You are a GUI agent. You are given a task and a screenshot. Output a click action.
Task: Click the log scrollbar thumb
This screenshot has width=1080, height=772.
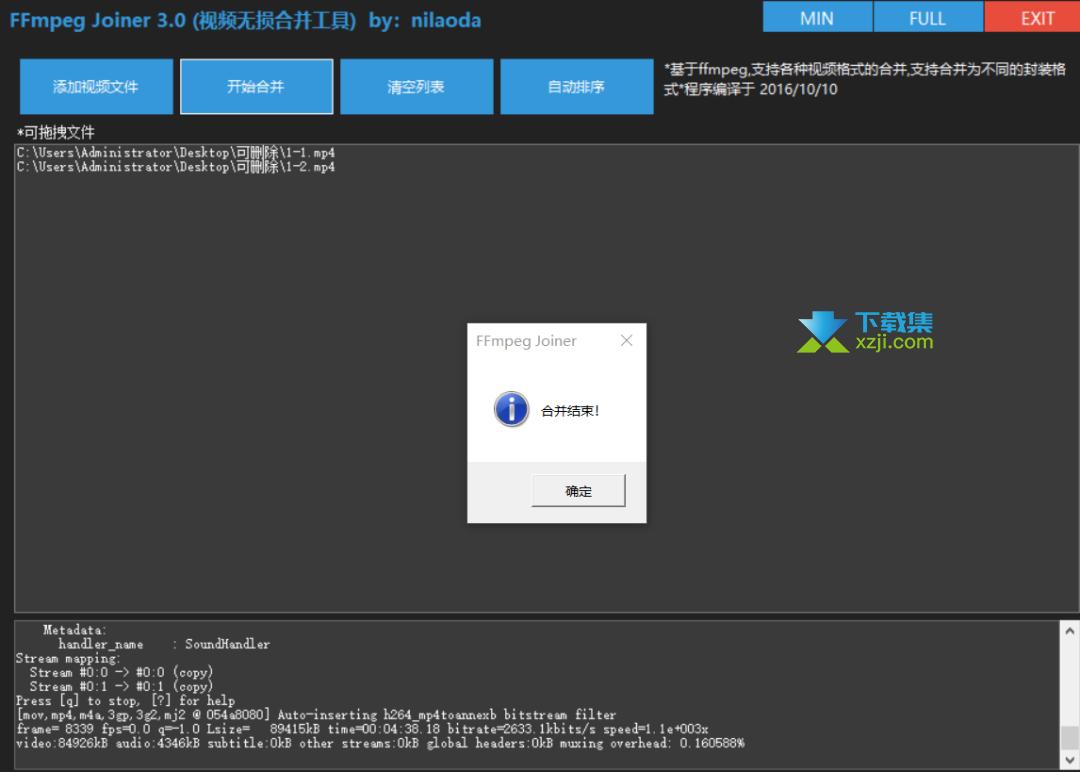[1070, 738]
